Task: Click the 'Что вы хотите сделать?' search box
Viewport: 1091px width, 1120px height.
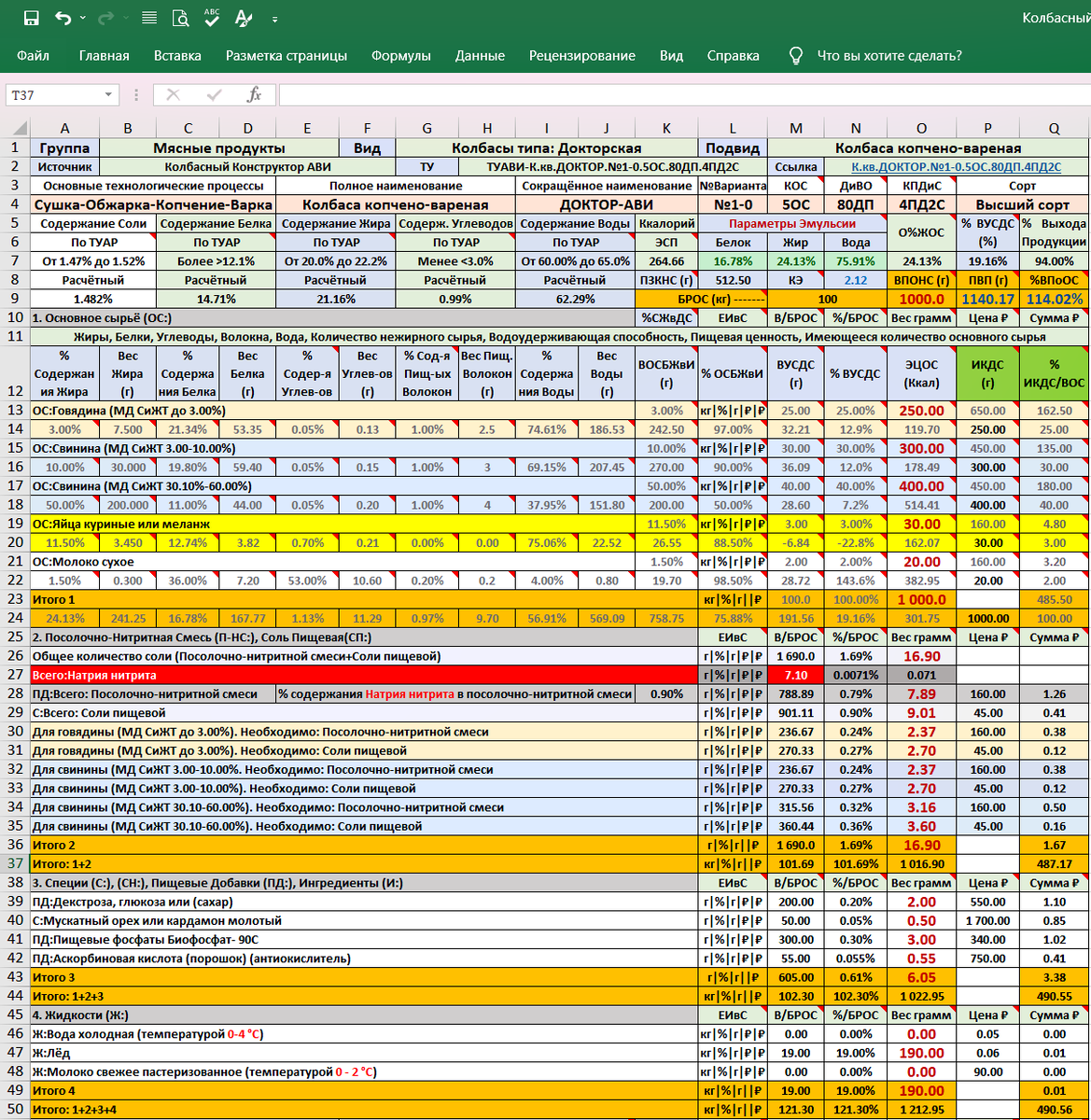Action: click(889, 56)
